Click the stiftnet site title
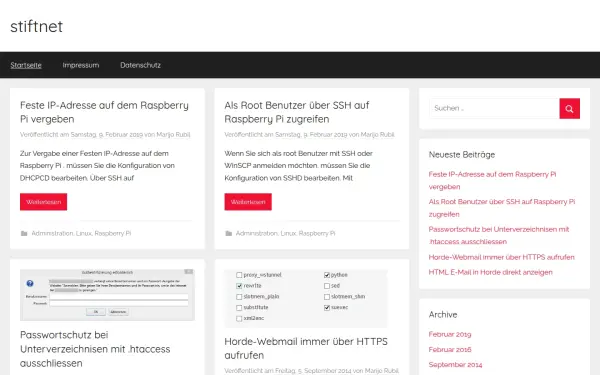Viewport: 600px width, 375px height. pos(36,26)
